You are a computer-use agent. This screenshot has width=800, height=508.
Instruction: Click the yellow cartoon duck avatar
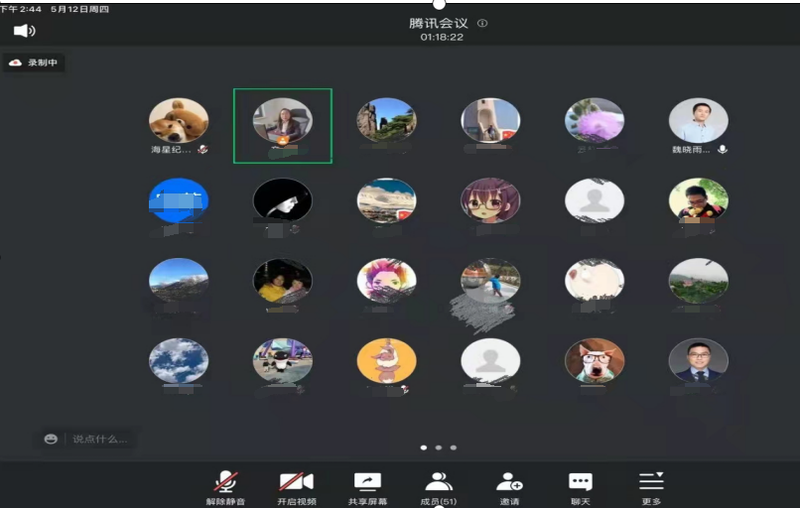pos(386,360)
